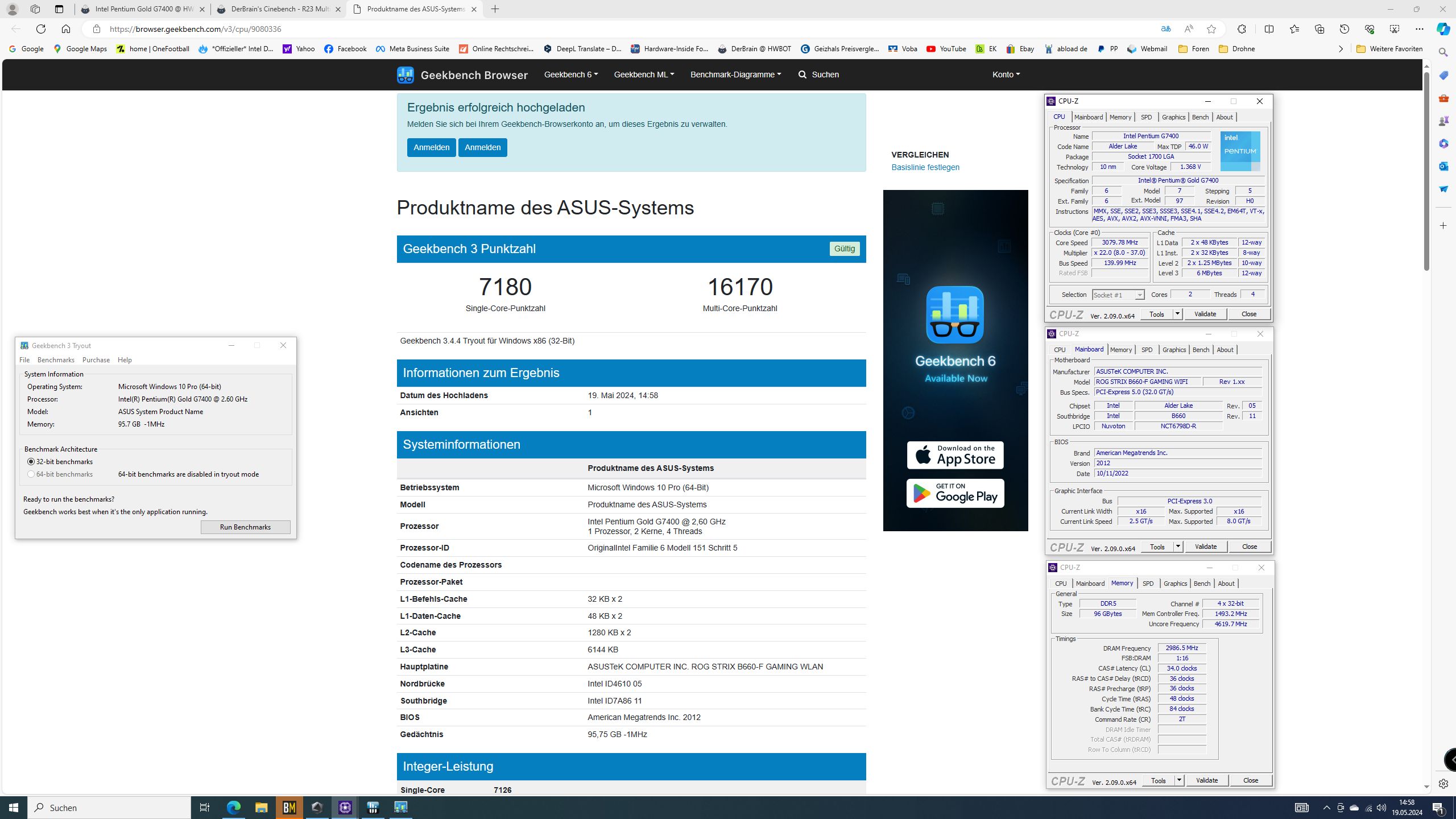This screenshot has height=819, width=1456.
Task: Click the Basislinie festlegen link
Action: [925, 167]
